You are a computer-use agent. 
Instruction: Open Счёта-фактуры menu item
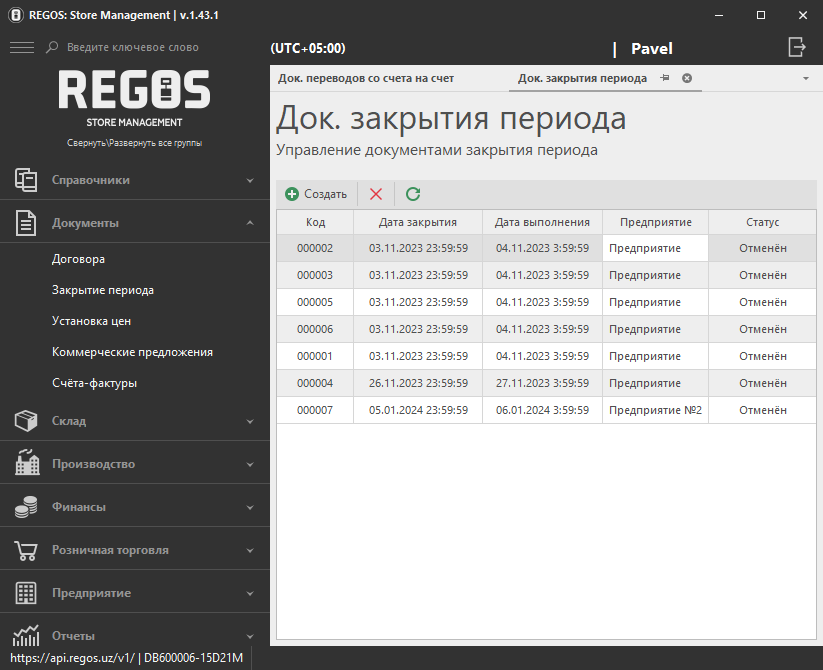(x=95, y=383)
